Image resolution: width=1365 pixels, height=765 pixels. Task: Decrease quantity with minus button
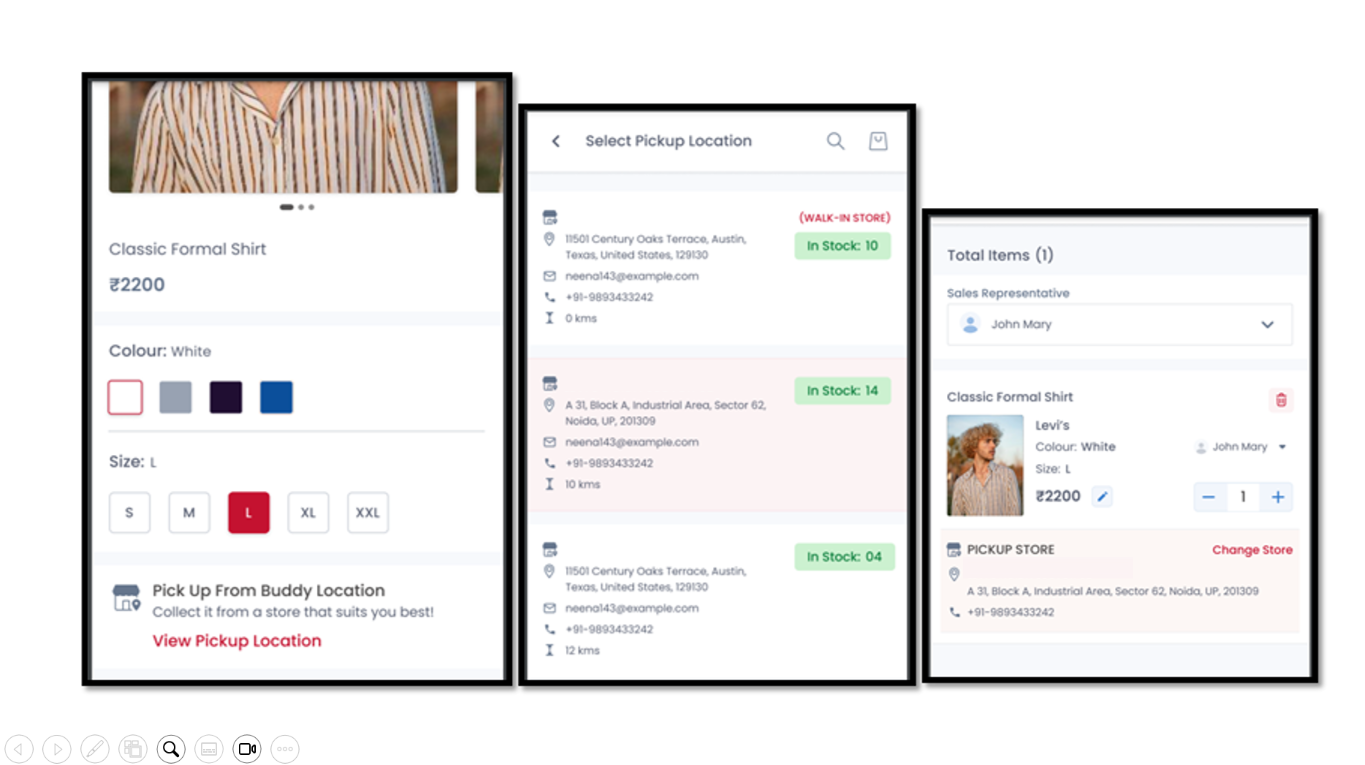1209,497
